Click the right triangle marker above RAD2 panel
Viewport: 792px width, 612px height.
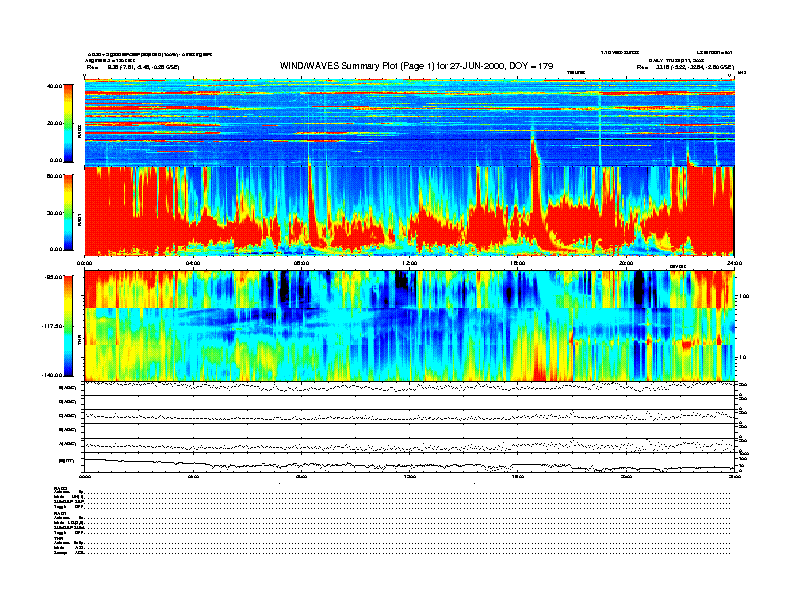729,76
